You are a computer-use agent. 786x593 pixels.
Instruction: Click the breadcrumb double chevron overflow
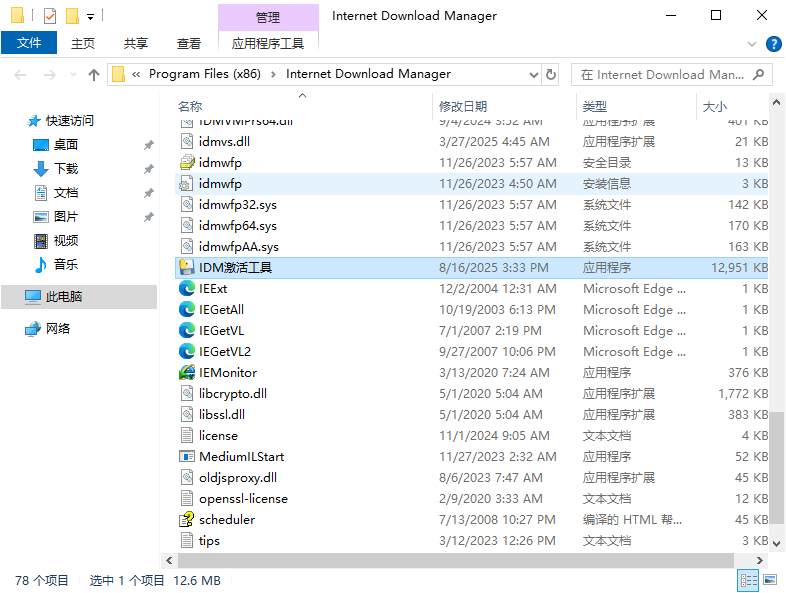point(136,75)
